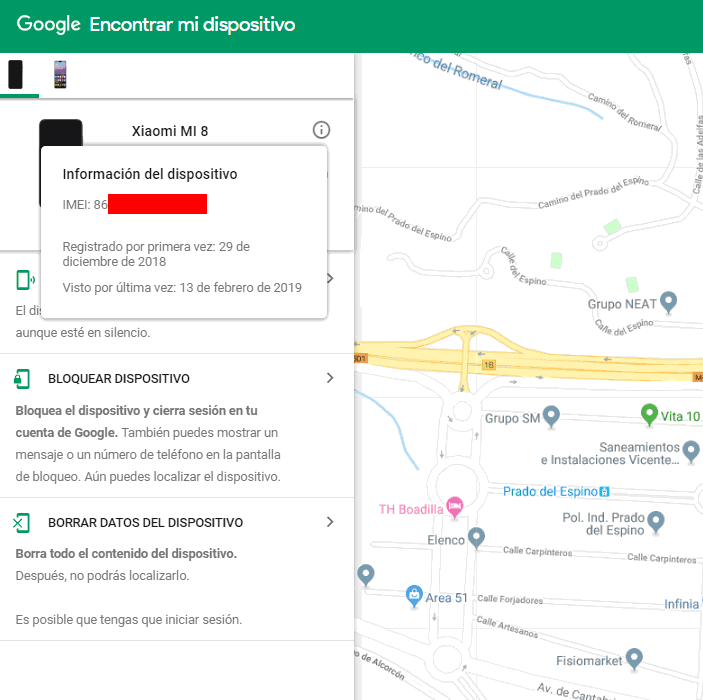Screen dimensions: 703x700
Task: Click Registrado por primera vez date text
Action: (156, 254)
